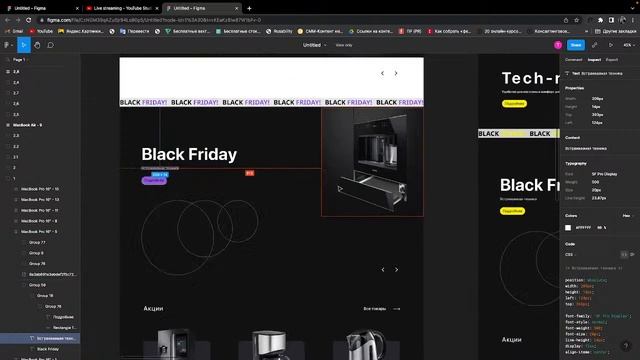Go back in browser
640x360 pixels.
coord(7,20)
